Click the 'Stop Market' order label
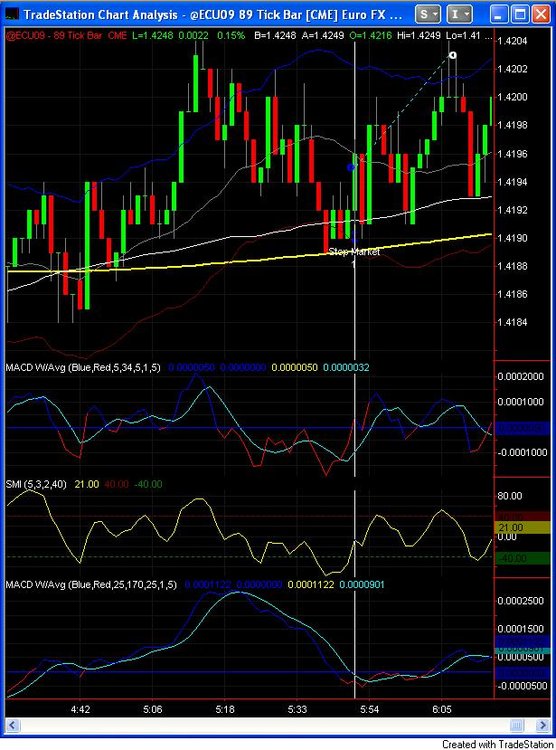556x750 pixels. click(354, 252)
